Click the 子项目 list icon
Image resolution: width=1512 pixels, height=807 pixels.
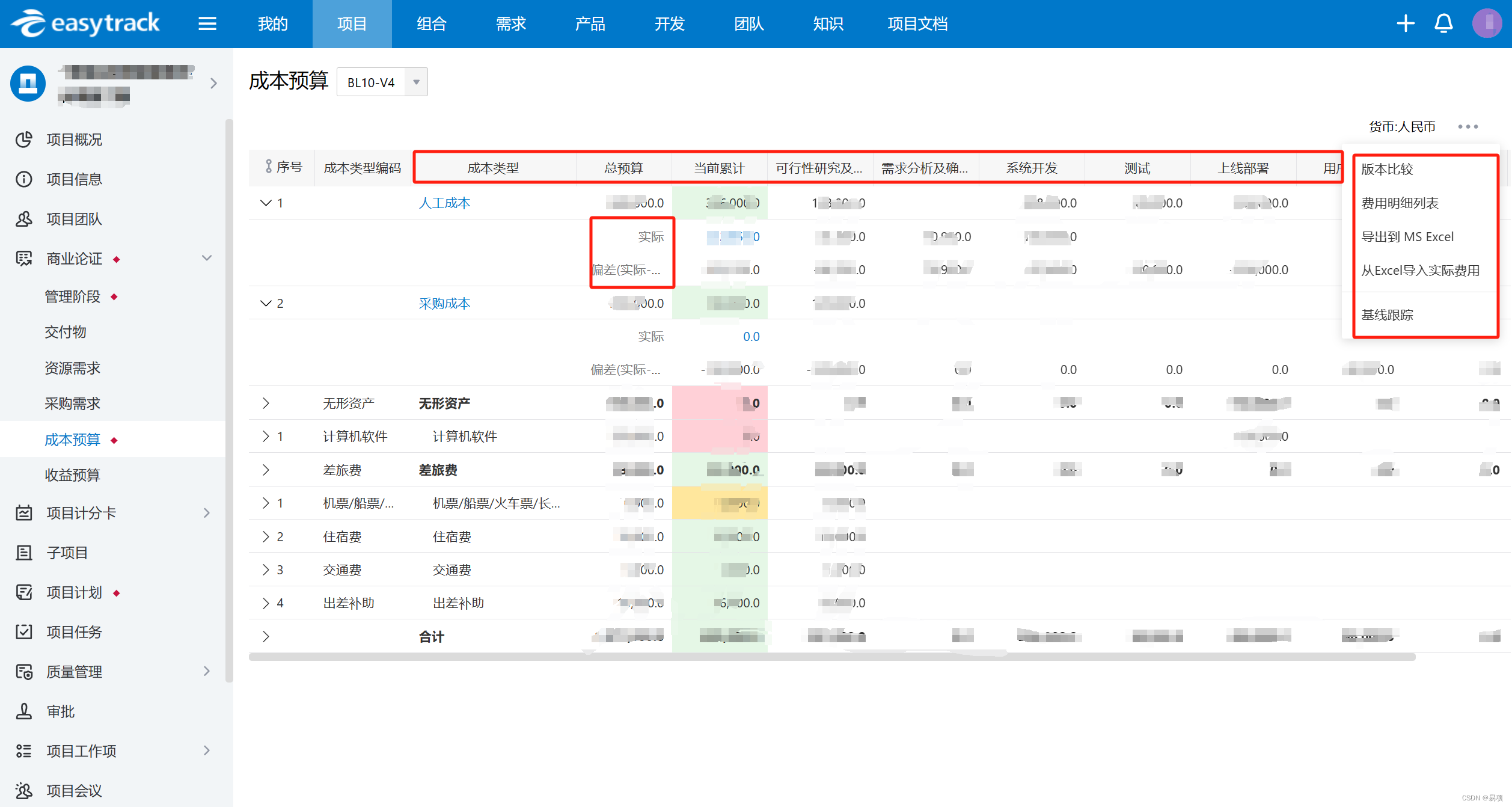24,553
